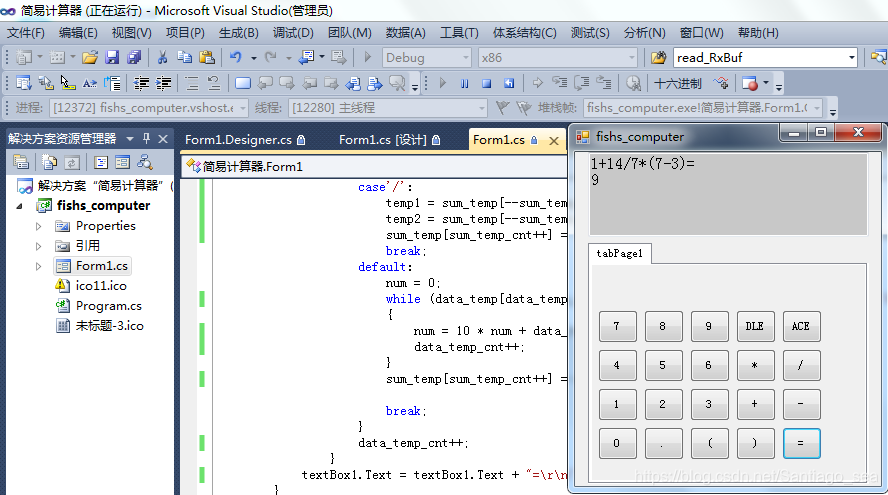Click the Start Debugging play icon
Screen dimensions: 888x495
click(368, 57)
